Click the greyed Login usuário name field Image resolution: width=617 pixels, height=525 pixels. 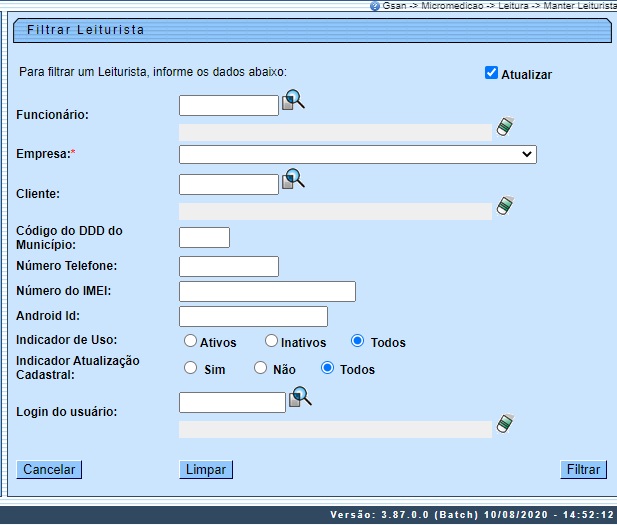pos(335,430)
